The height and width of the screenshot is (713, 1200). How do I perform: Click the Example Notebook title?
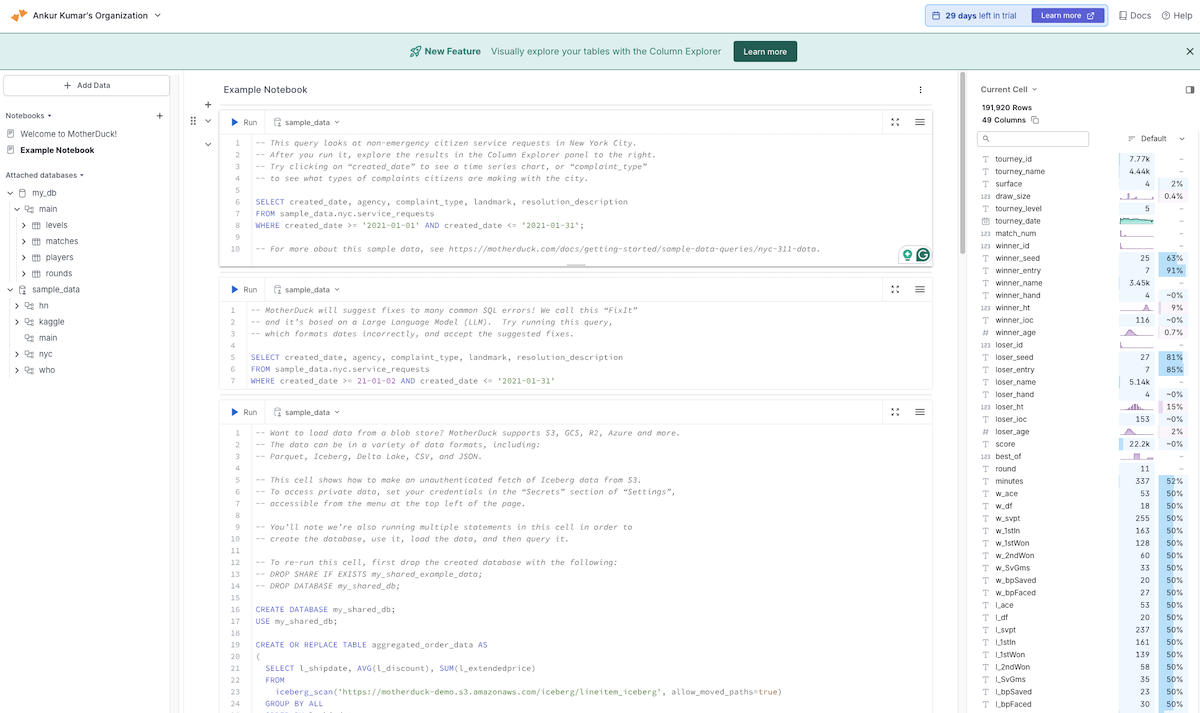point(265,90)
